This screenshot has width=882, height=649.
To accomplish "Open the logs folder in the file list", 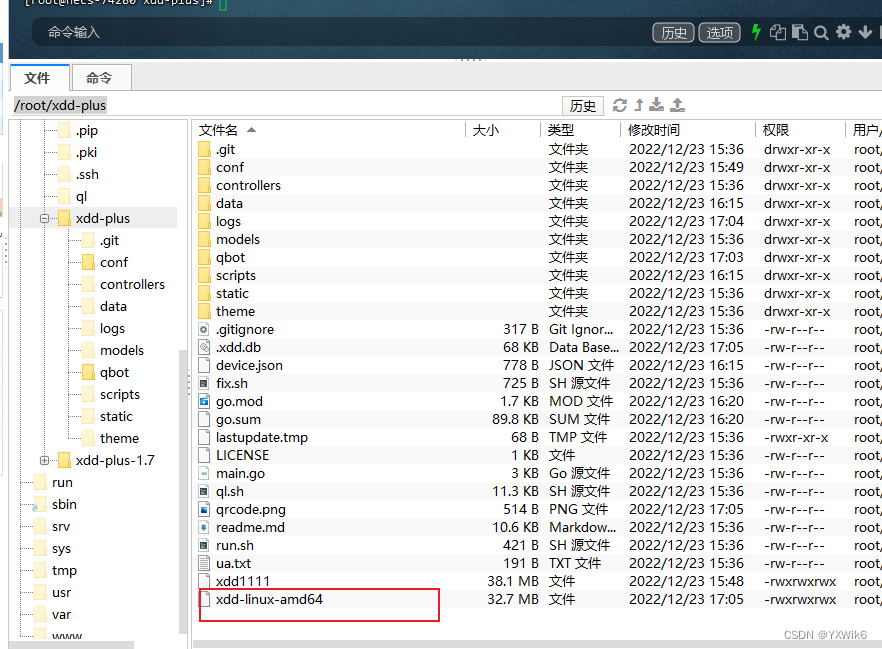I will [x=228, y=222].
